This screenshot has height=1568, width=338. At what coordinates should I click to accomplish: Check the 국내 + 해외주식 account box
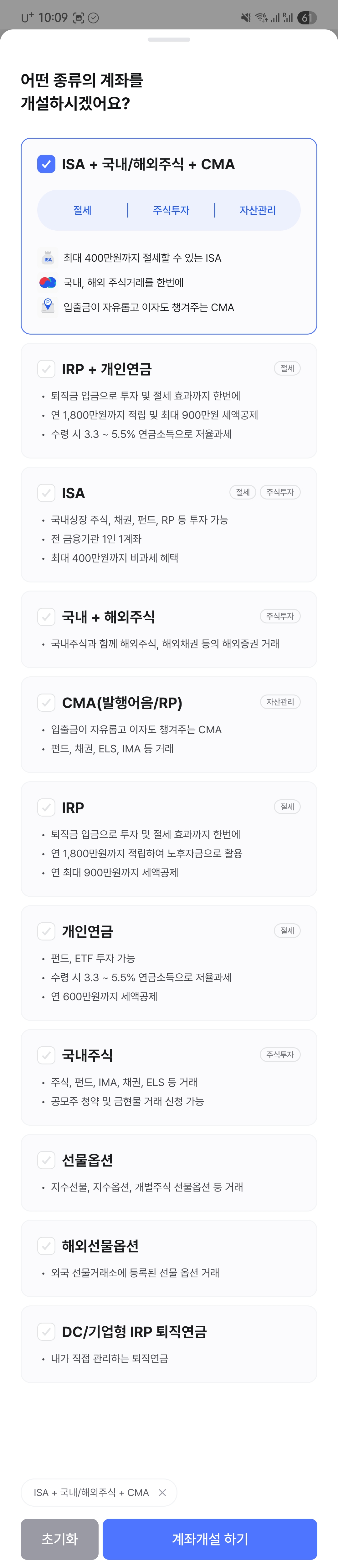click(46, 617)
